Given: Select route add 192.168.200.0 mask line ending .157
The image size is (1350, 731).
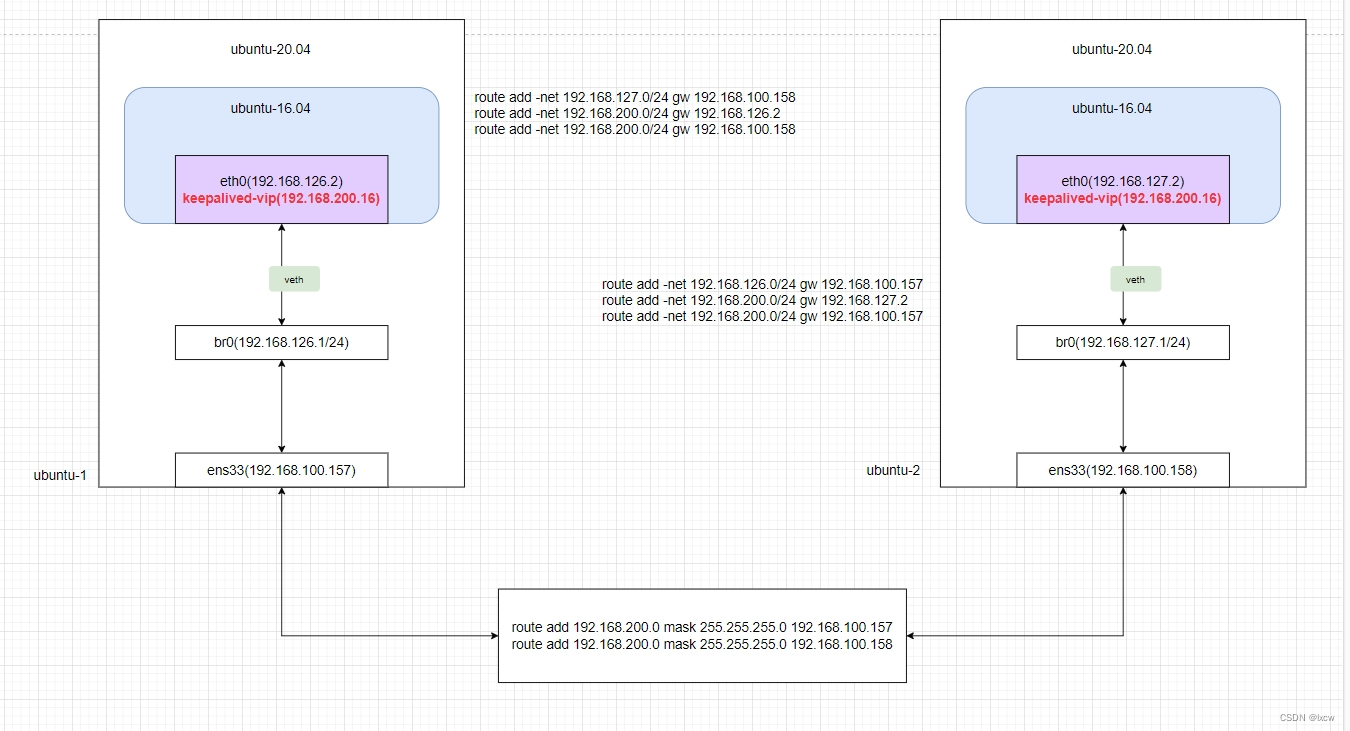Looking at the screenshot, I should 702,628.
